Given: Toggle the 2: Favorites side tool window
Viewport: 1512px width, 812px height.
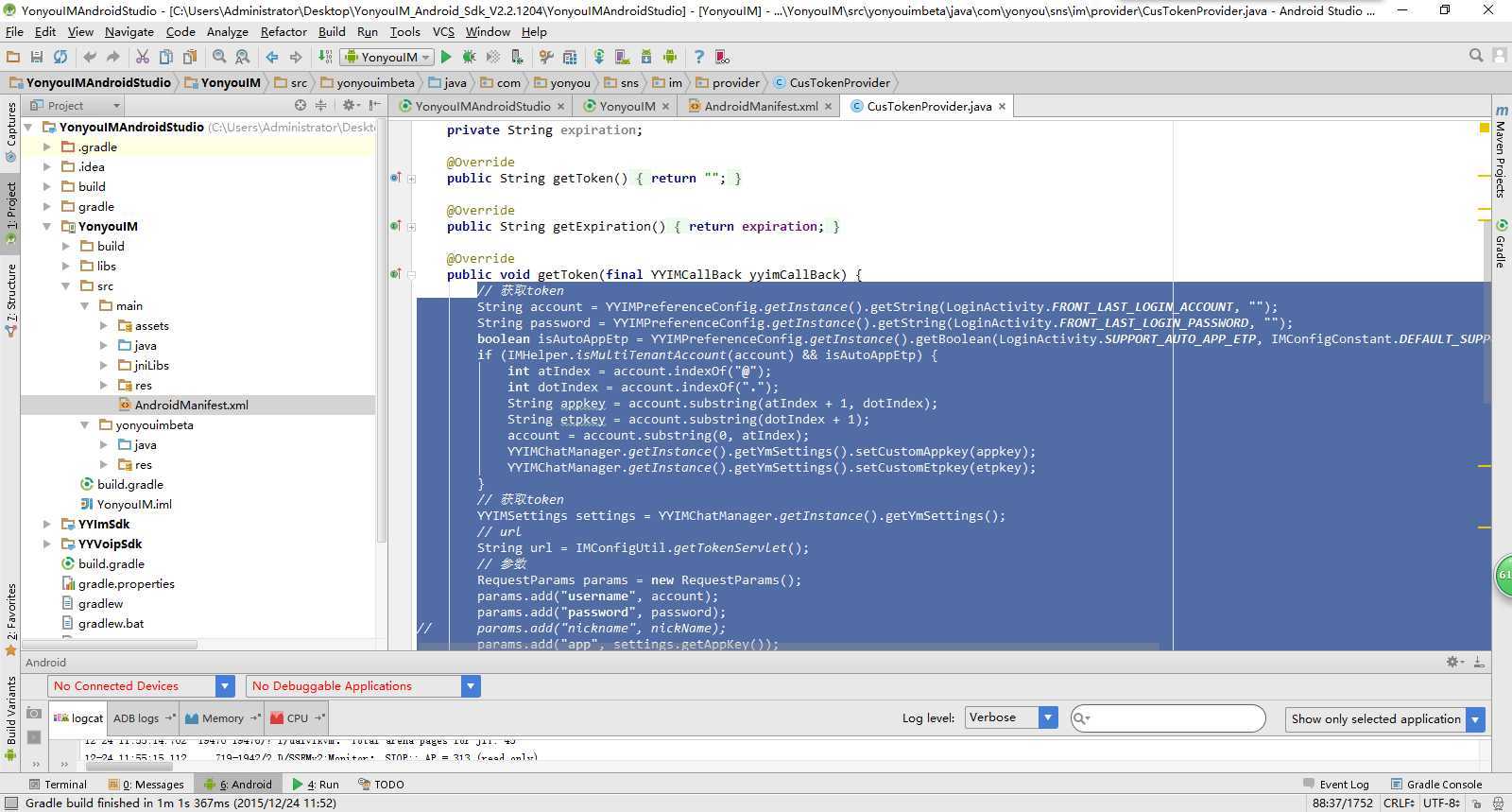Looking at the screenshot, I should coord(10,619).
